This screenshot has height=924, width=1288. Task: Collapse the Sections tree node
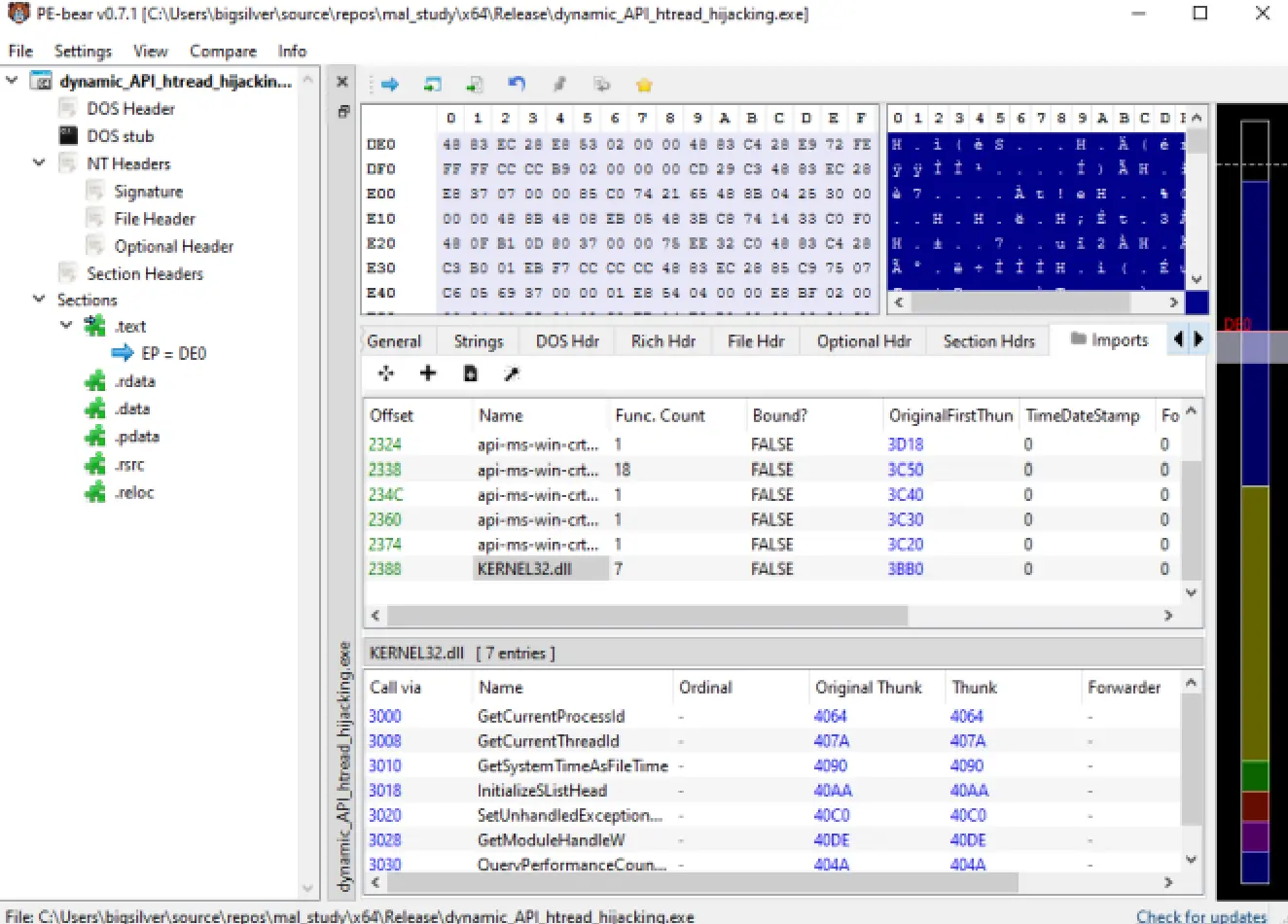click(x=40, y=299)
